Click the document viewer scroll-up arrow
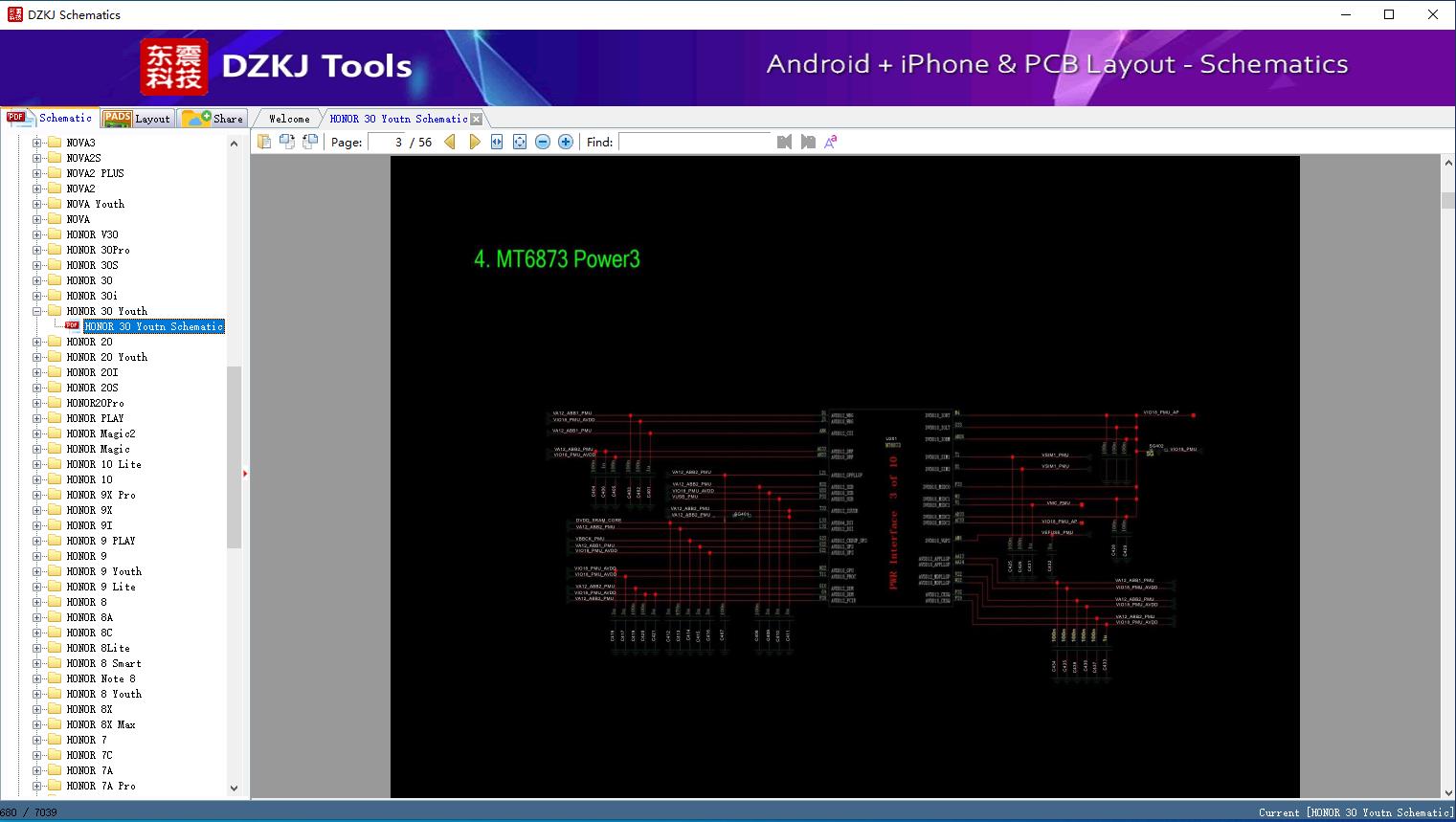 [x=1448, y=164]
